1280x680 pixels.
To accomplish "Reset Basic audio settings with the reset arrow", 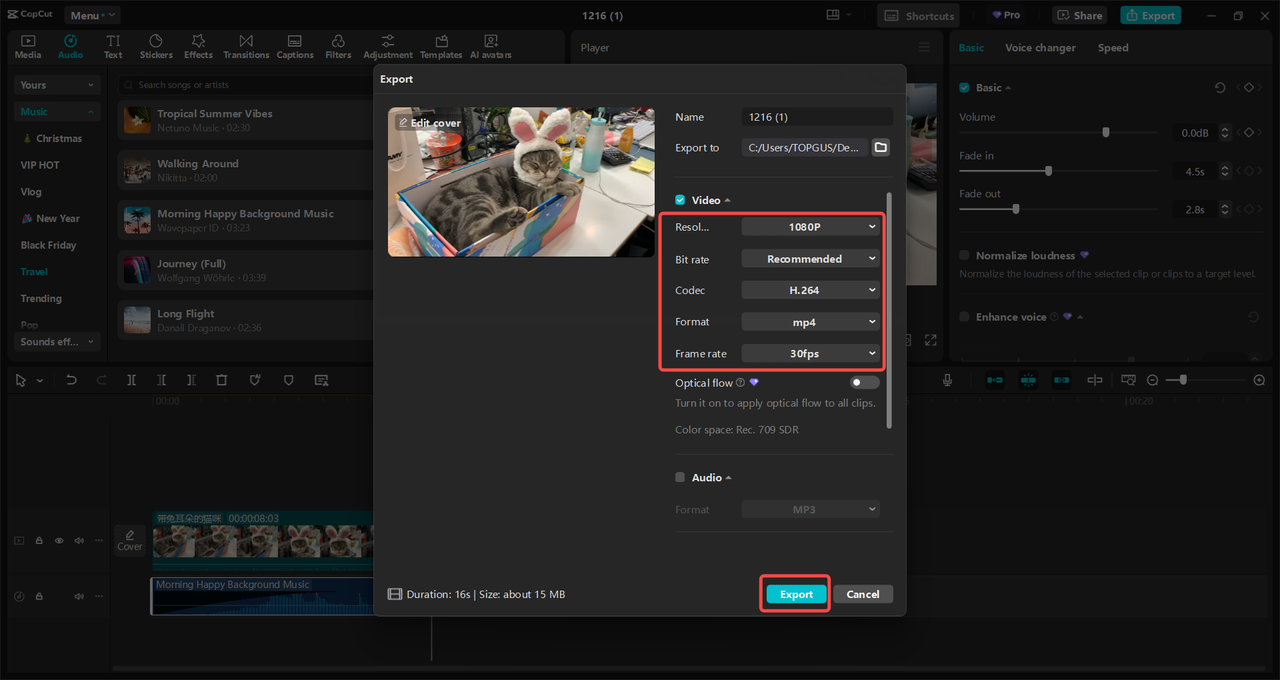I will click(1220, 88).
